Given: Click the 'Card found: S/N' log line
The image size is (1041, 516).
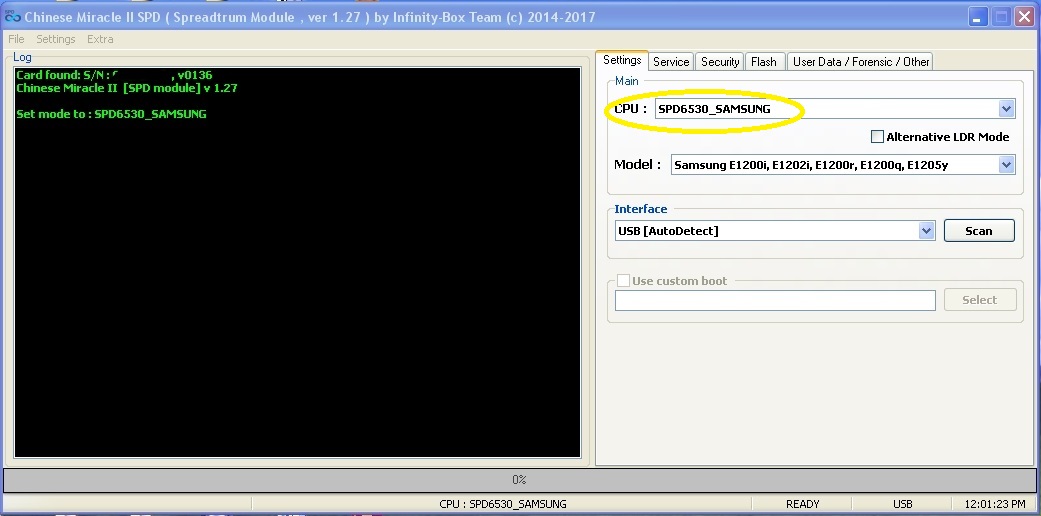Looking at the screenshot, I should point(114,75).
